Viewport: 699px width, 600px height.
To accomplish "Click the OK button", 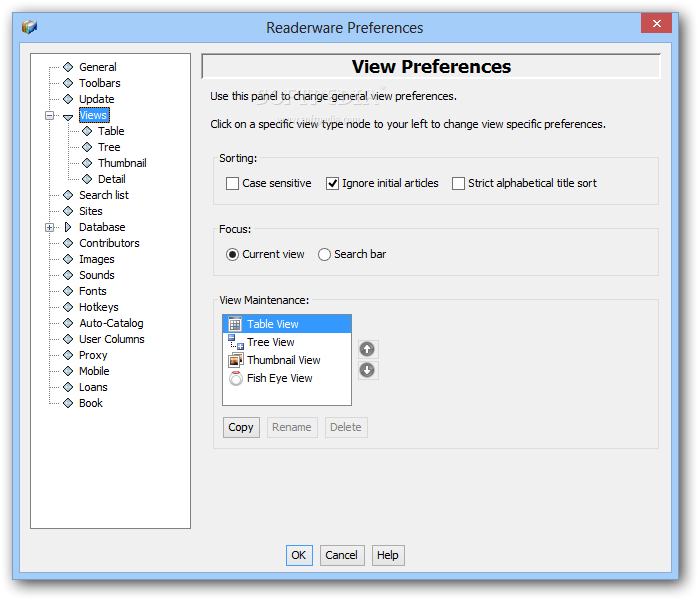I will click(299, 555).
